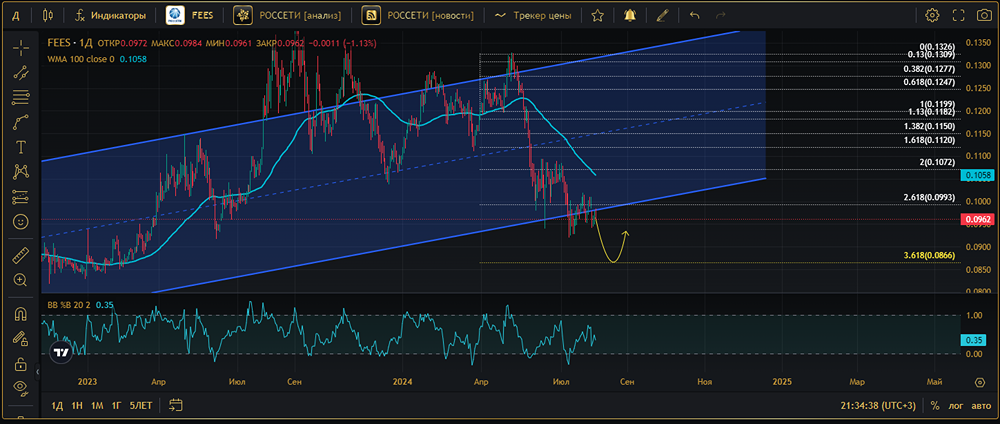Select the path/brush drawing tool

tap(21, 122)
